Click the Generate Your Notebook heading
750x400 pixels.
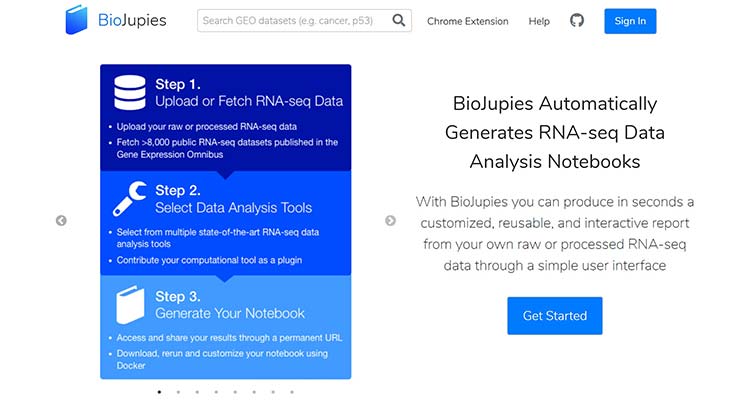pyautogui.click(x=229, y=313)
